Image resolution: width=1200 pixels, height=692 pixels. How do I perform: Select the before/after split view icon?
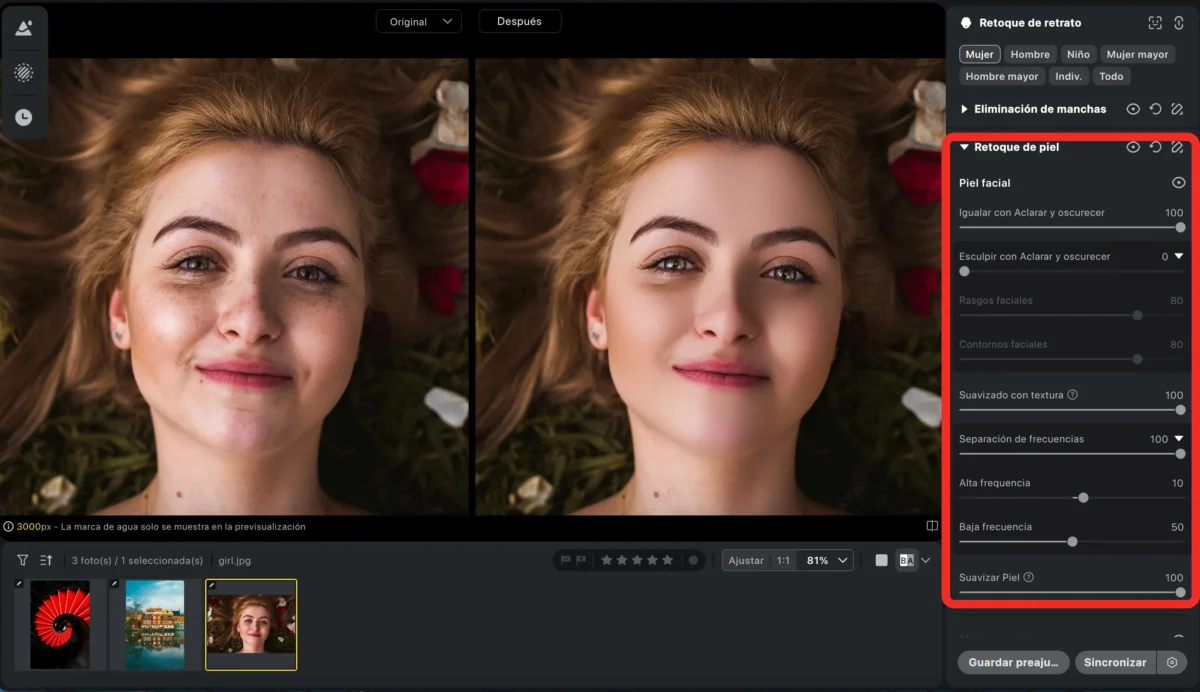point(906,561)
